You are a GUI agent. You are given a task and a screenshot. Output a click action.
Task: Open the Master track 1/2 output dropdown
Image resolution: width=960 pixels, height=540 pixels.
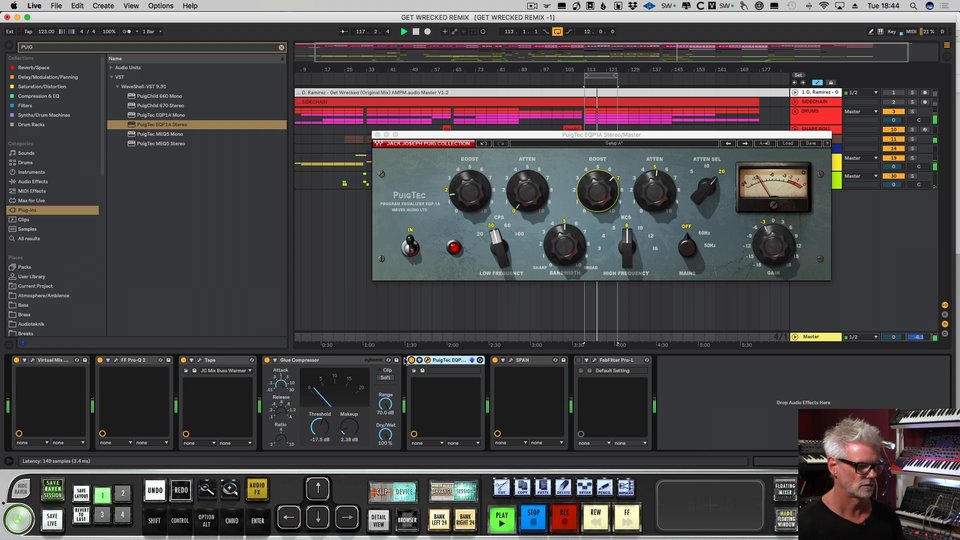coord(862,337)
